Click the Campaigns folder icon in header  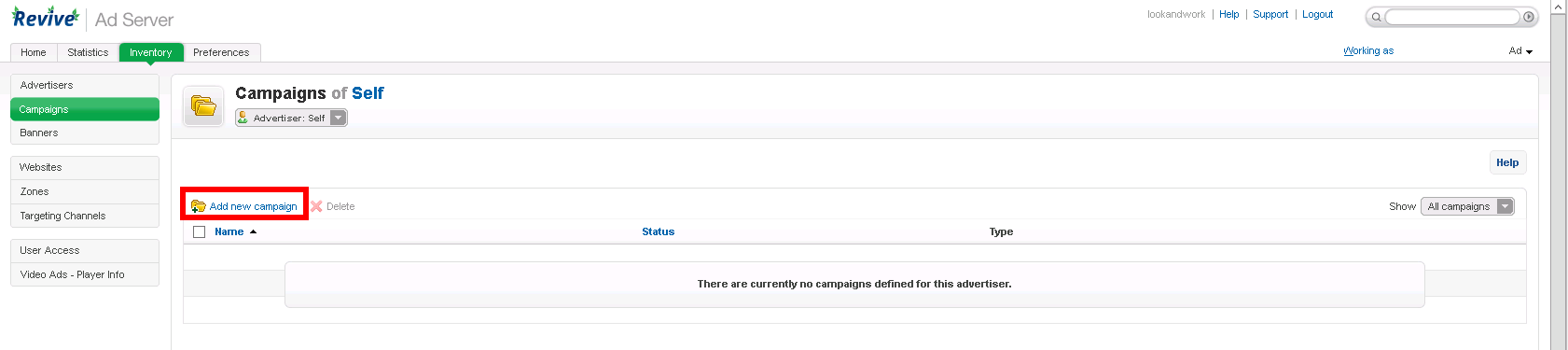[203, 106]
